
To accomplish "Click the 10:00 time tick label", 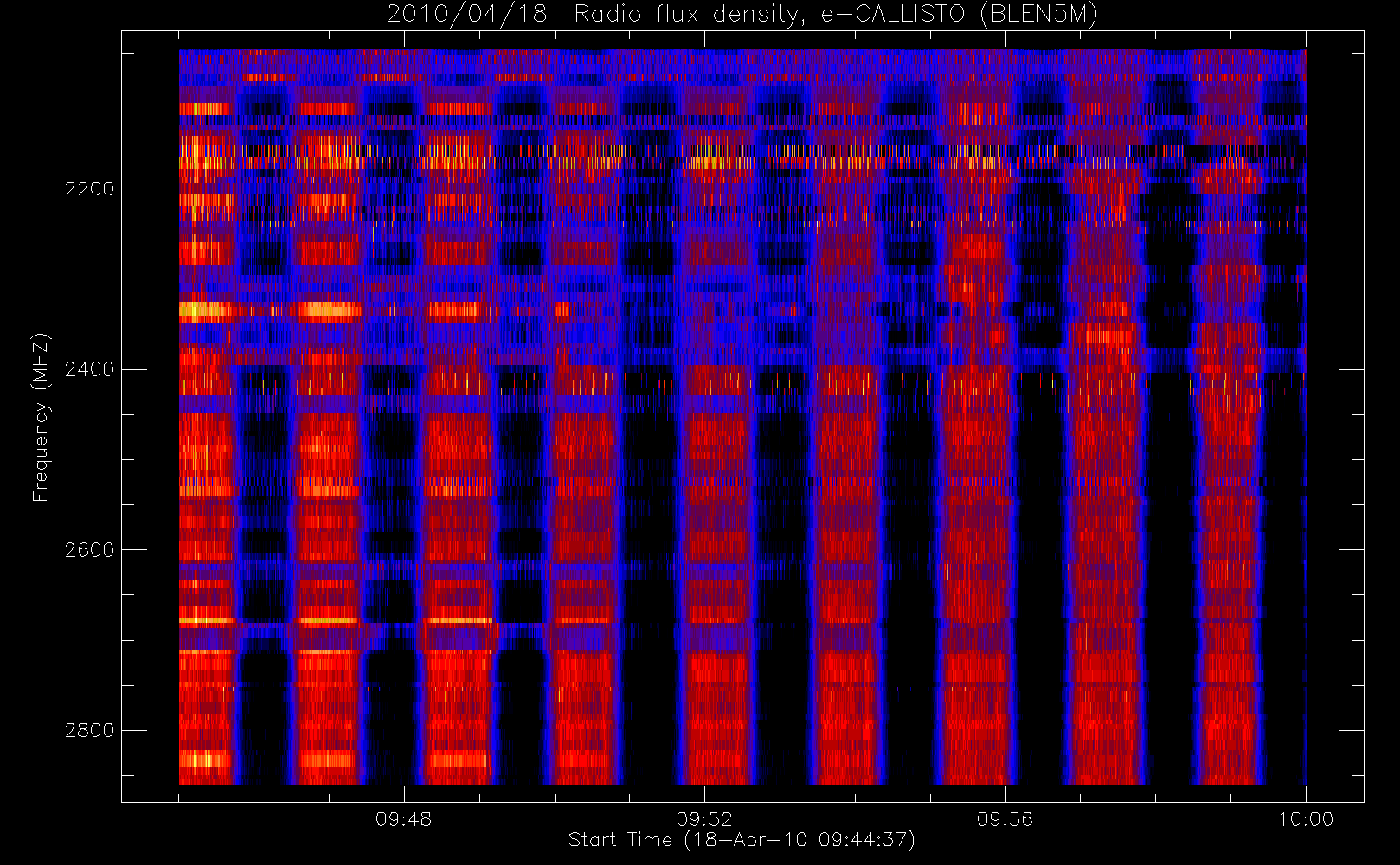I will tap(1306, 819).
